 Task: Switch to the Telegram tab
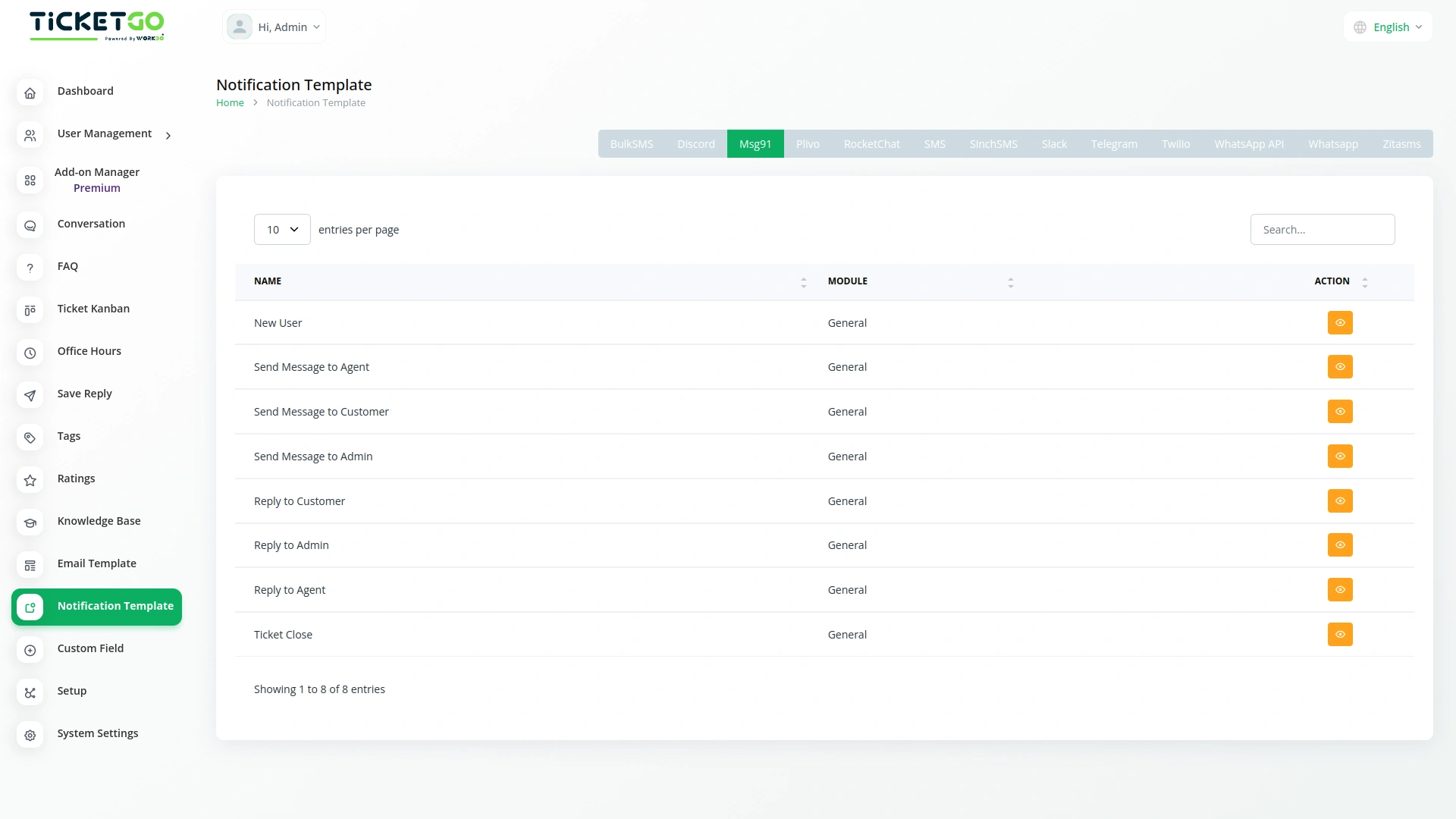(x=1114, y=144)
